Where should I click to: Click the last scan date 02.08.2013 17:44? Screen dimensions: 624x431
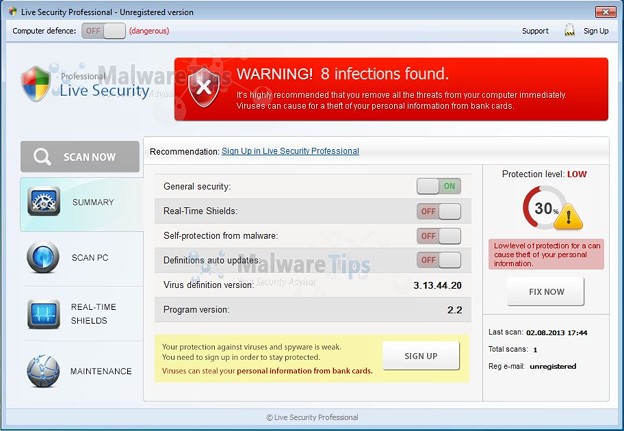click(556, 333)
